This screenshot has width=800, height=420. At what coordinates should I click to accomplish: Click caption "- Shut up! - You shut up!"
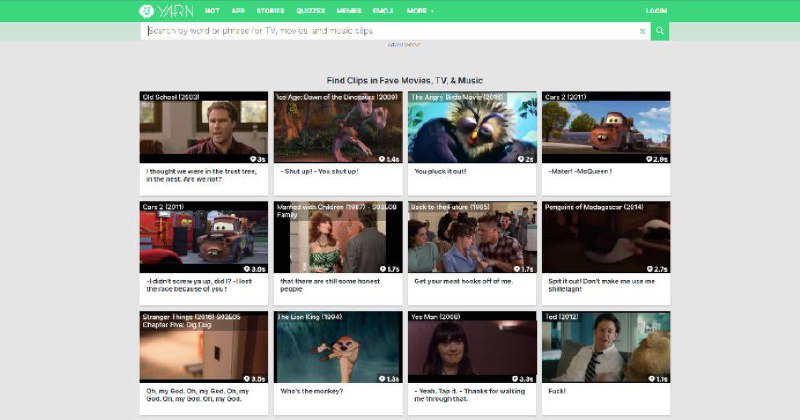[x=319, y=171]
